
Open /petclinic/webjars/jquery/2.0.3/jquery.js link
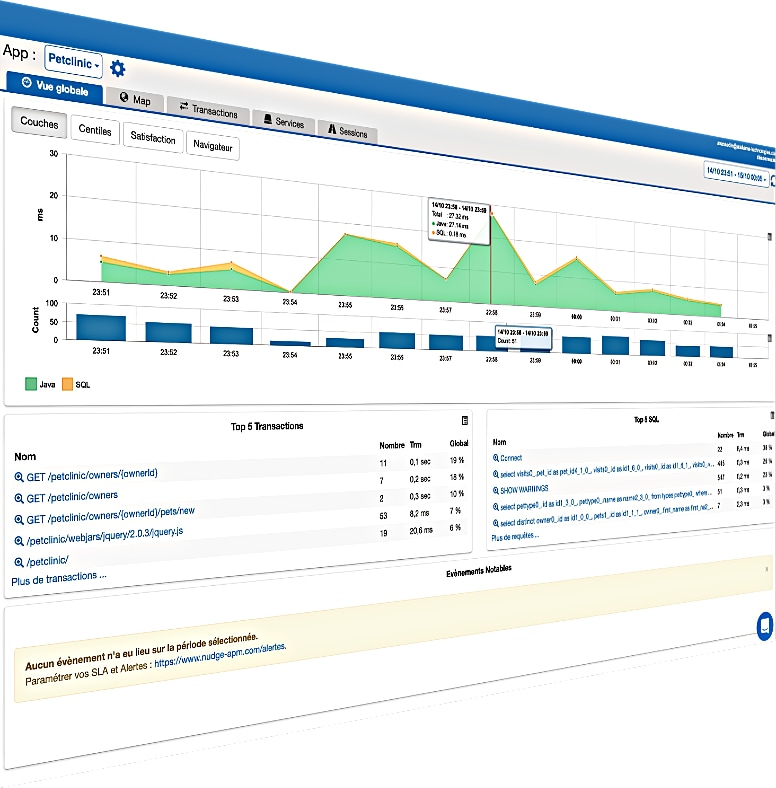click(105, 536)
